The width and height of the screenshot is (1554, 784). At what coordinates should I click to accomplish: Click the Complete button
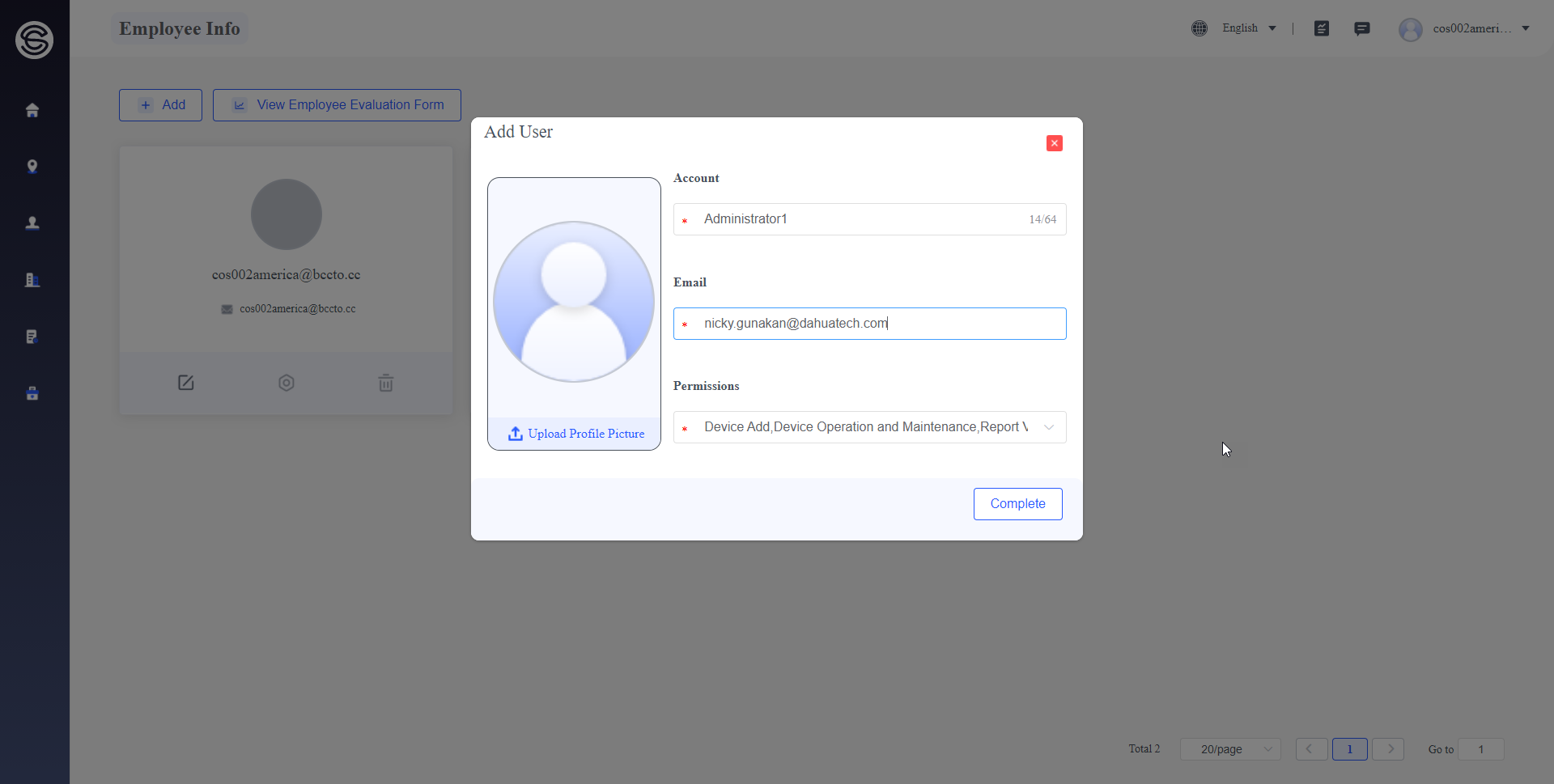[1017, 504]
